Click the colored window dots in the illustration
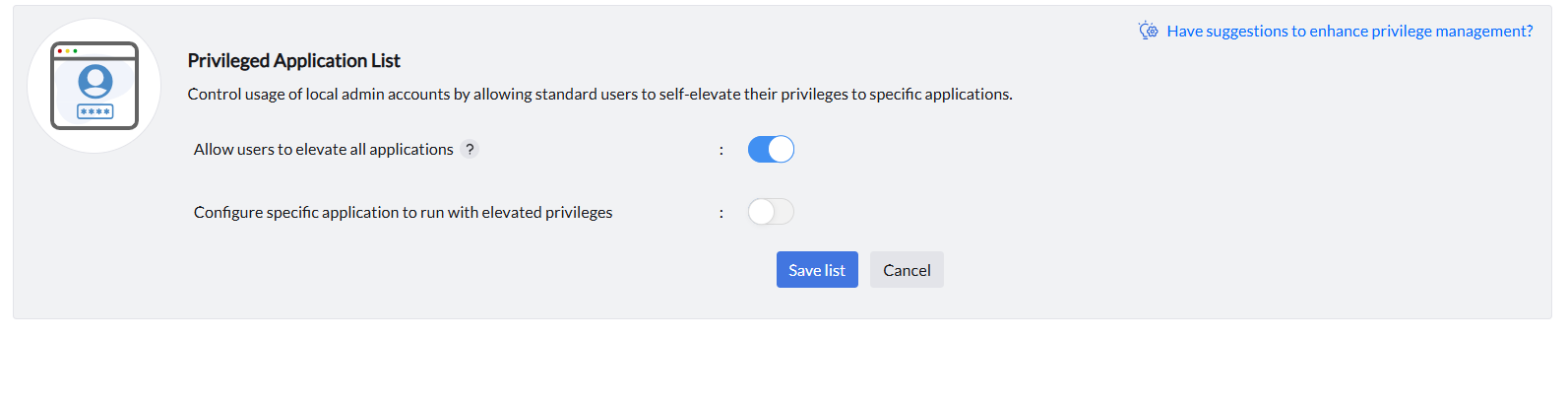 coord(67,50)
